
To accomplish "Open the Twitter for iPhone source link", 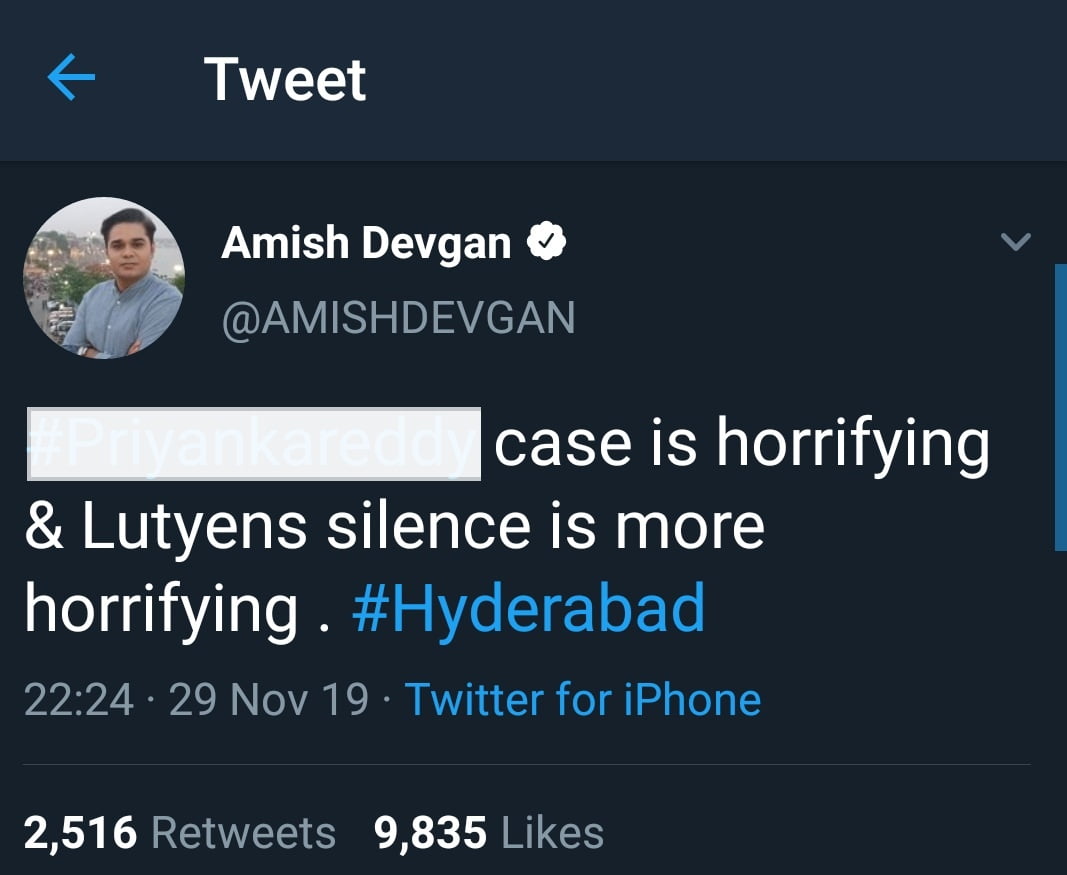I will point(582,699).
